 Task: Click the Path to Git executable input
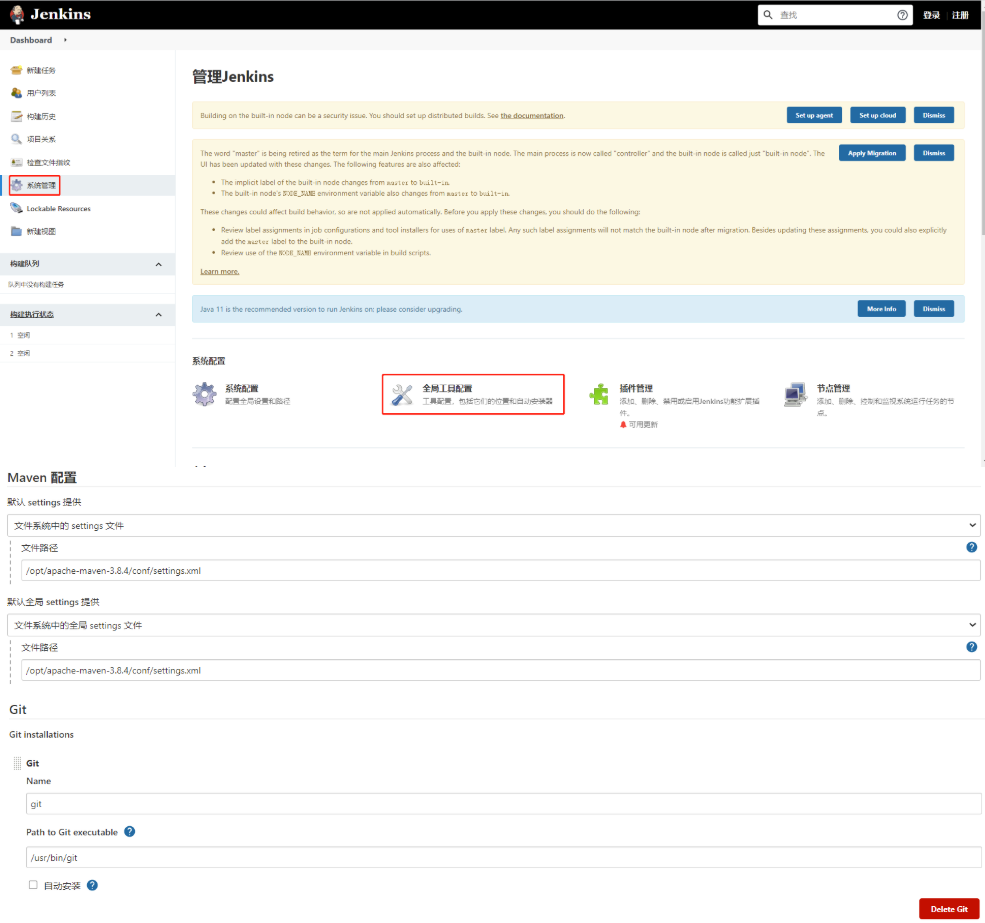[x=504, y=857]
